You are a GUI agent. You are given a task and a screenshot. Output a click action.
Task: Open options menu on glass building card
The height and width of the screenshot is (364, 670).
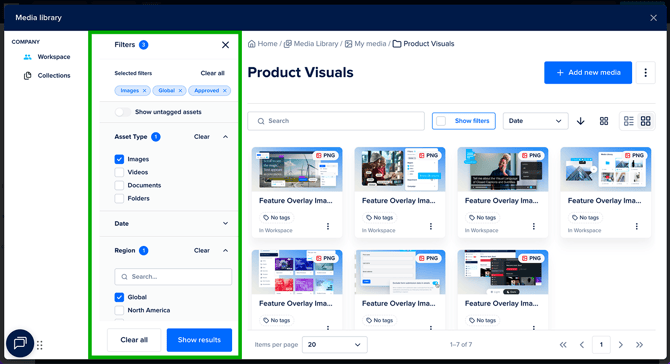(x=637, y=226)
